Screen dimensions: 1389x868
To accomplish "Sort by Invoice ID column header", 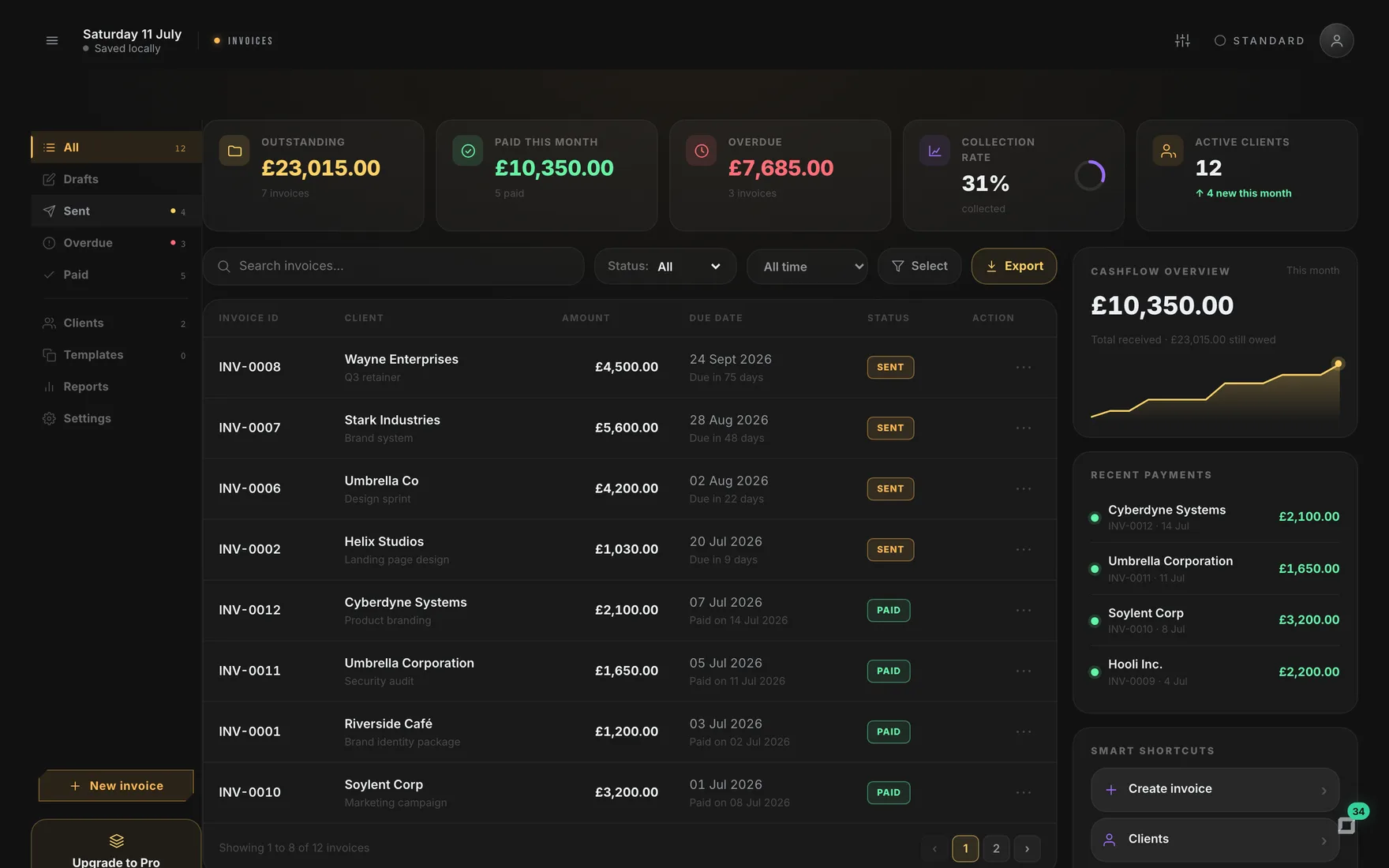I will point(249,318).
